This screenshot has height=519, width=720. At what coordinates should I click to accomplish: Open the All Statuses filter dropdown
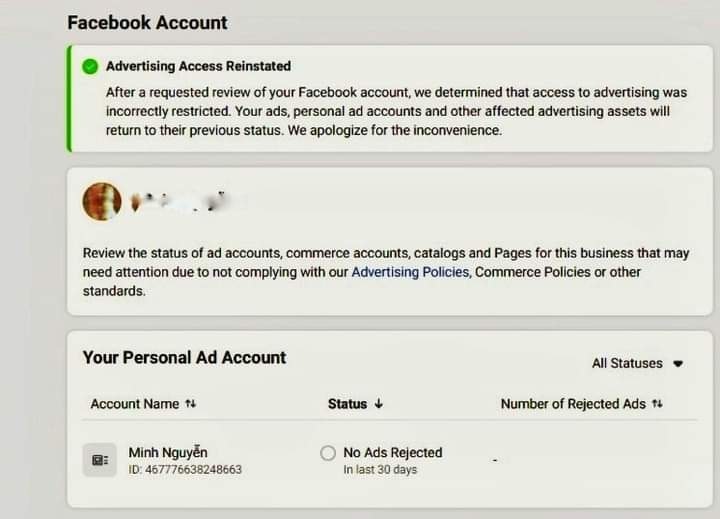pyautogui.click(x=637, y=363)
